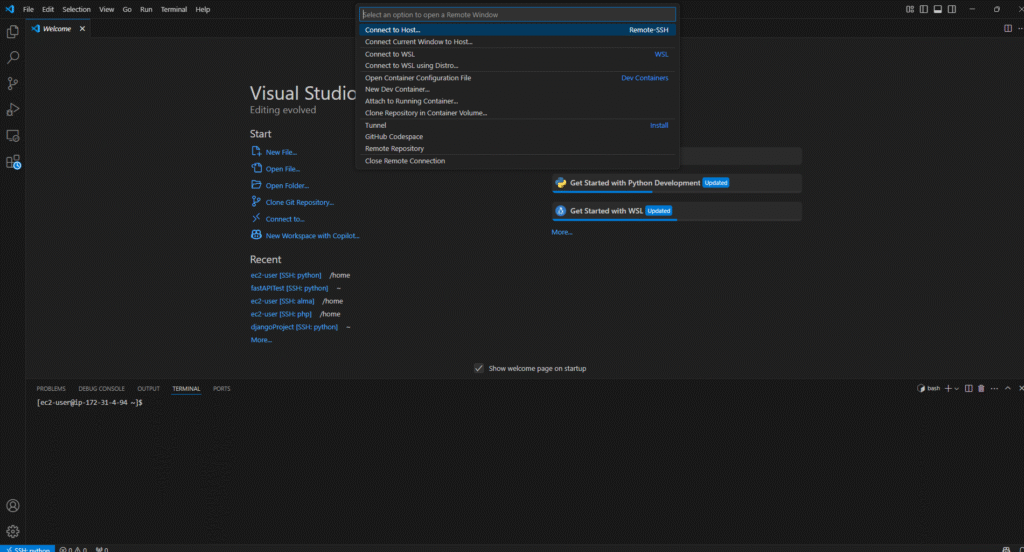Split the terminal using the split icon
This screenshot has height=552, width=1024.
tap(968, 388)
